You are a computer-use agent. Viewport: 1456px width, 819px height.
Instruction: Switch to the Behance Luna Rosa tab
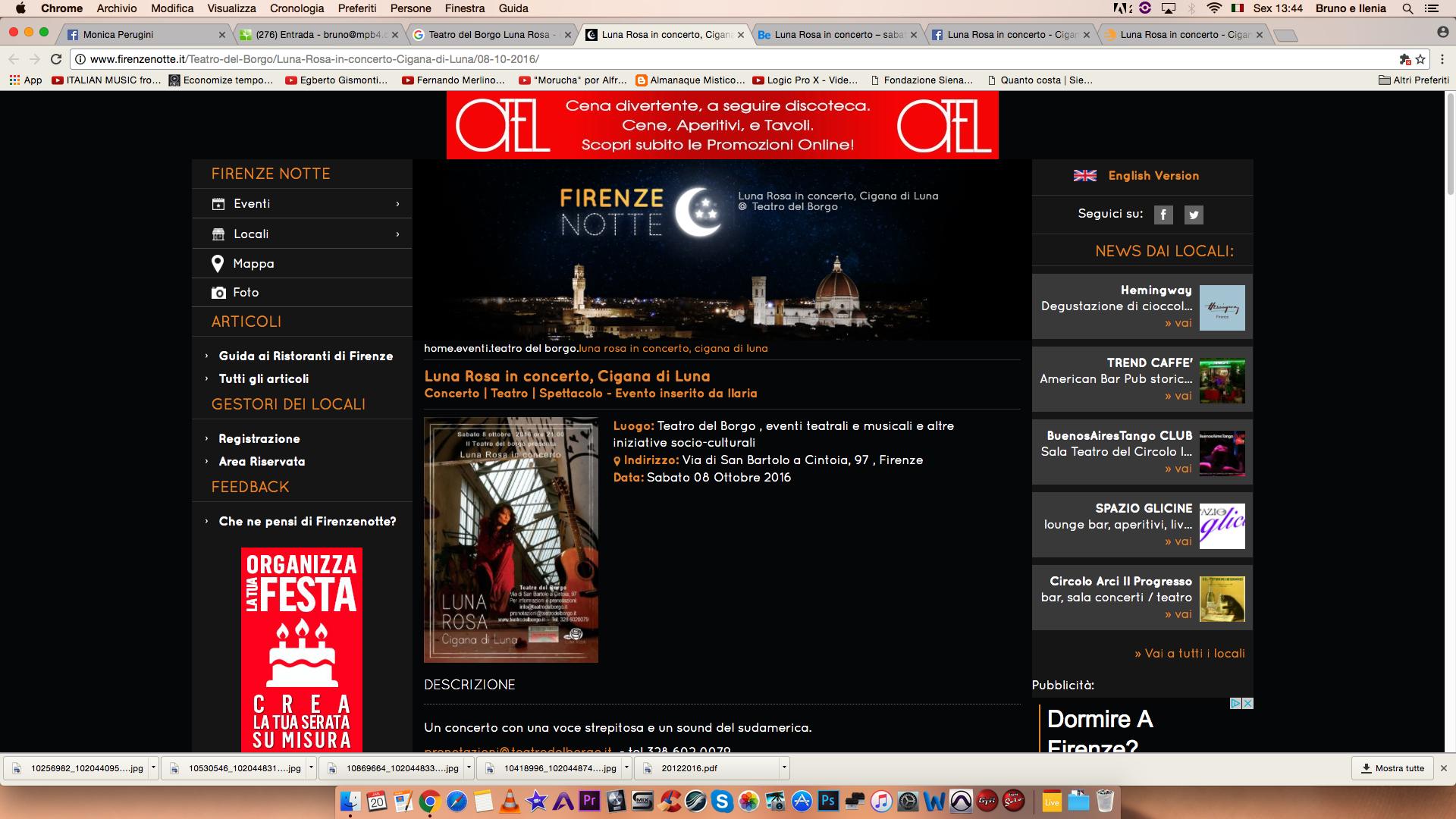838,34
